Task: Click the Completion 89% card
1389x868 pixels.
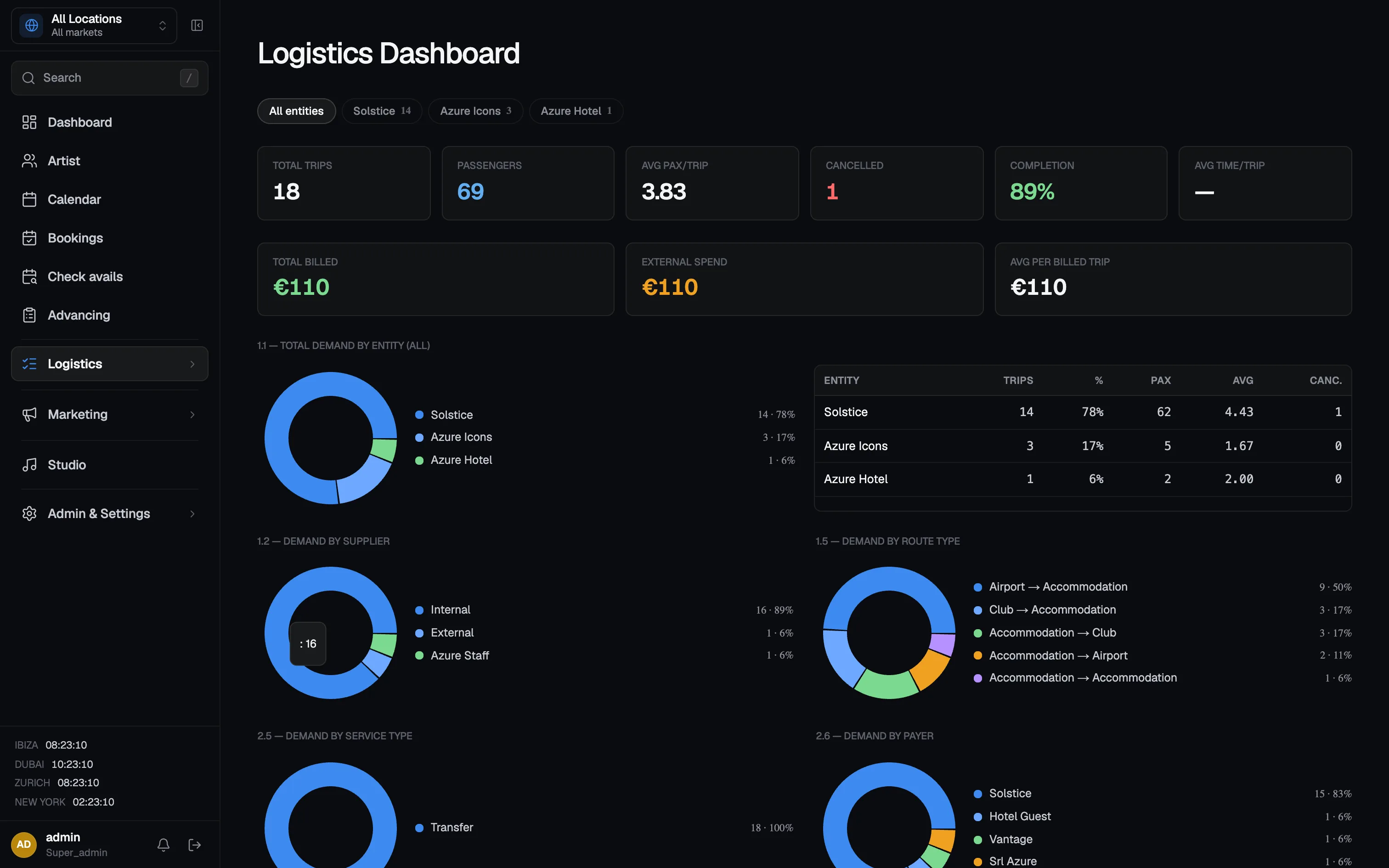Action: click(x=1081, y=183)
